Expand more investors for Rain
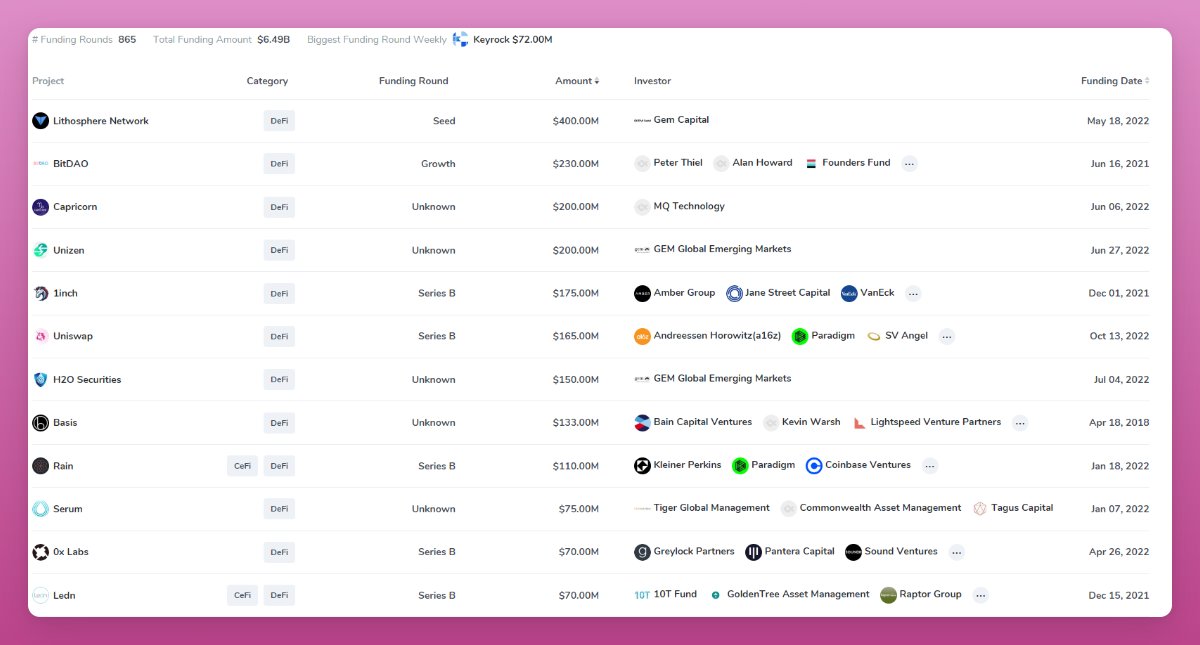Viewport: 1200px width, 645px height. [930, 466]
